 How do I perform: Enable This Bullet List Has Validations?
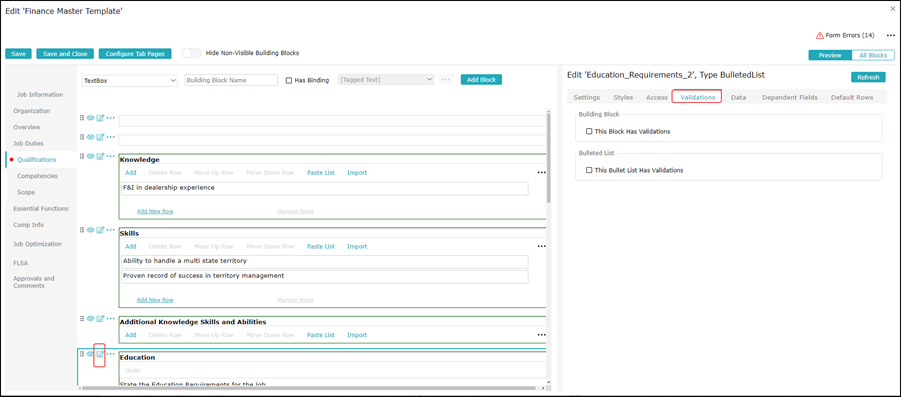tap(588, 170)
